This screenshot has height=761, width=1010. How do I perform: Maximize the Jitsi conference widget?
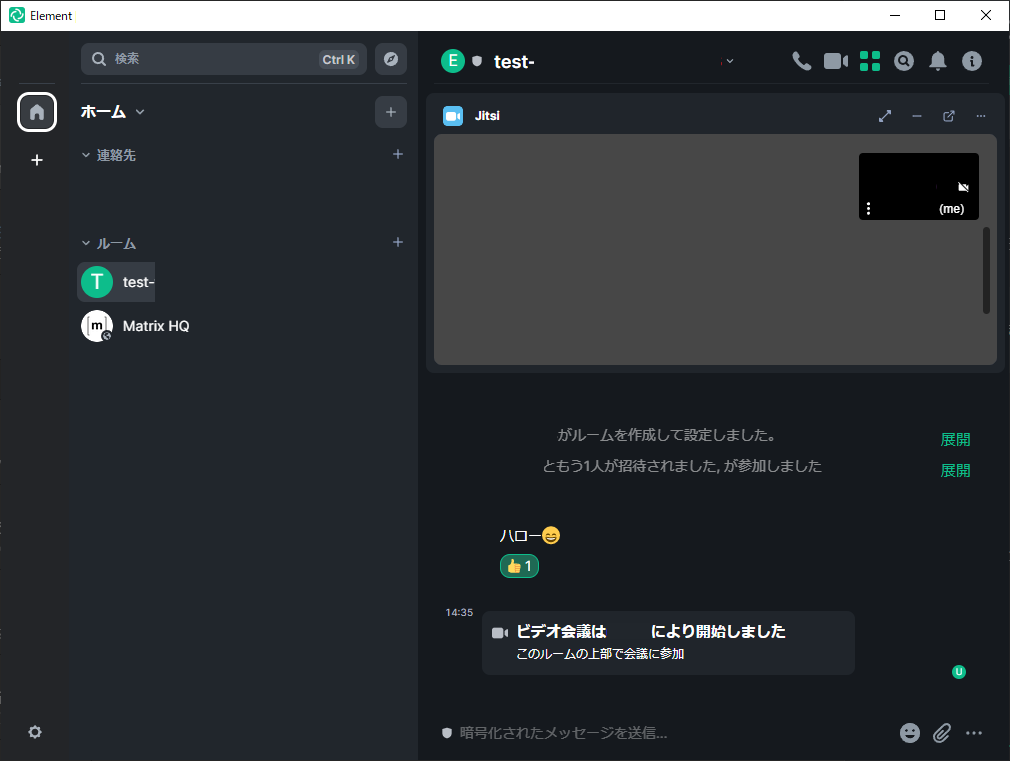click(884, 115)
